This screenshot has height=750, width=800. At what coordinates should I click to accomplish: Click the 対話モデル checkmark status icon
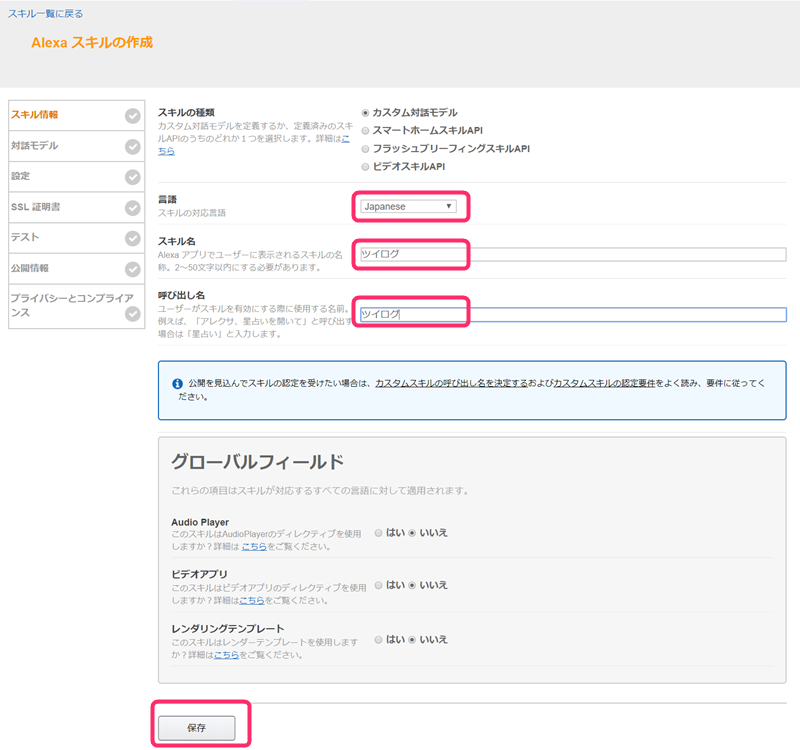coord(133,147)
